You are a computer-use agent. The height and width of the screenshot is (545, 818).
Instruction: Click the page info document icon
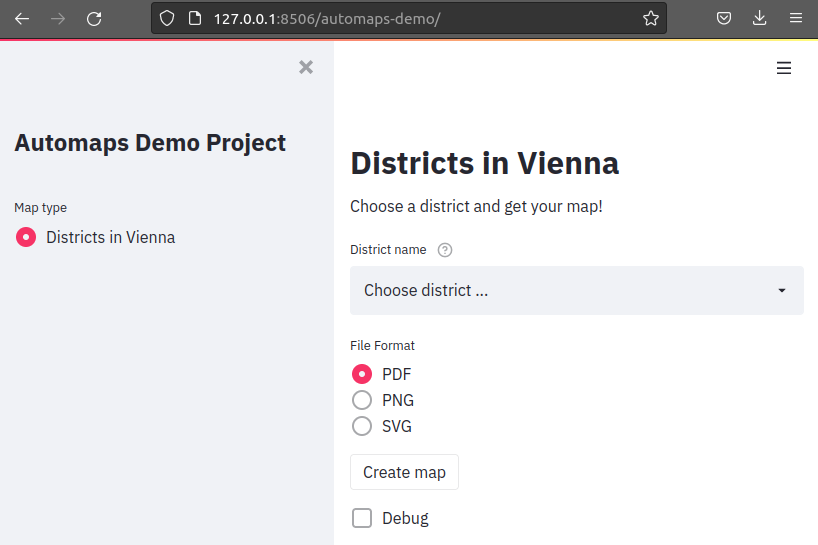[x=195, y=18]
